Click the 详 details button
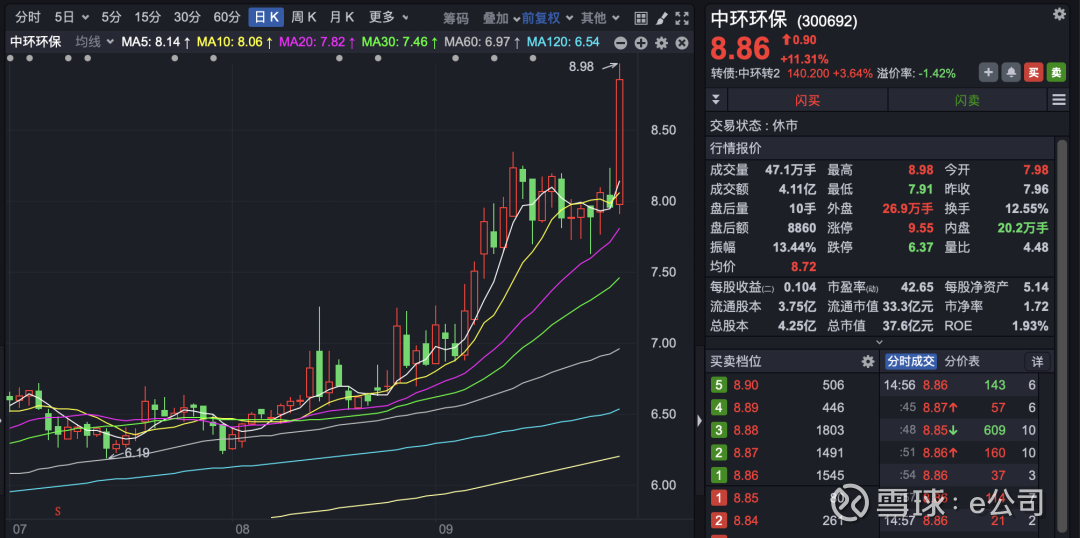 [1037, 362]
